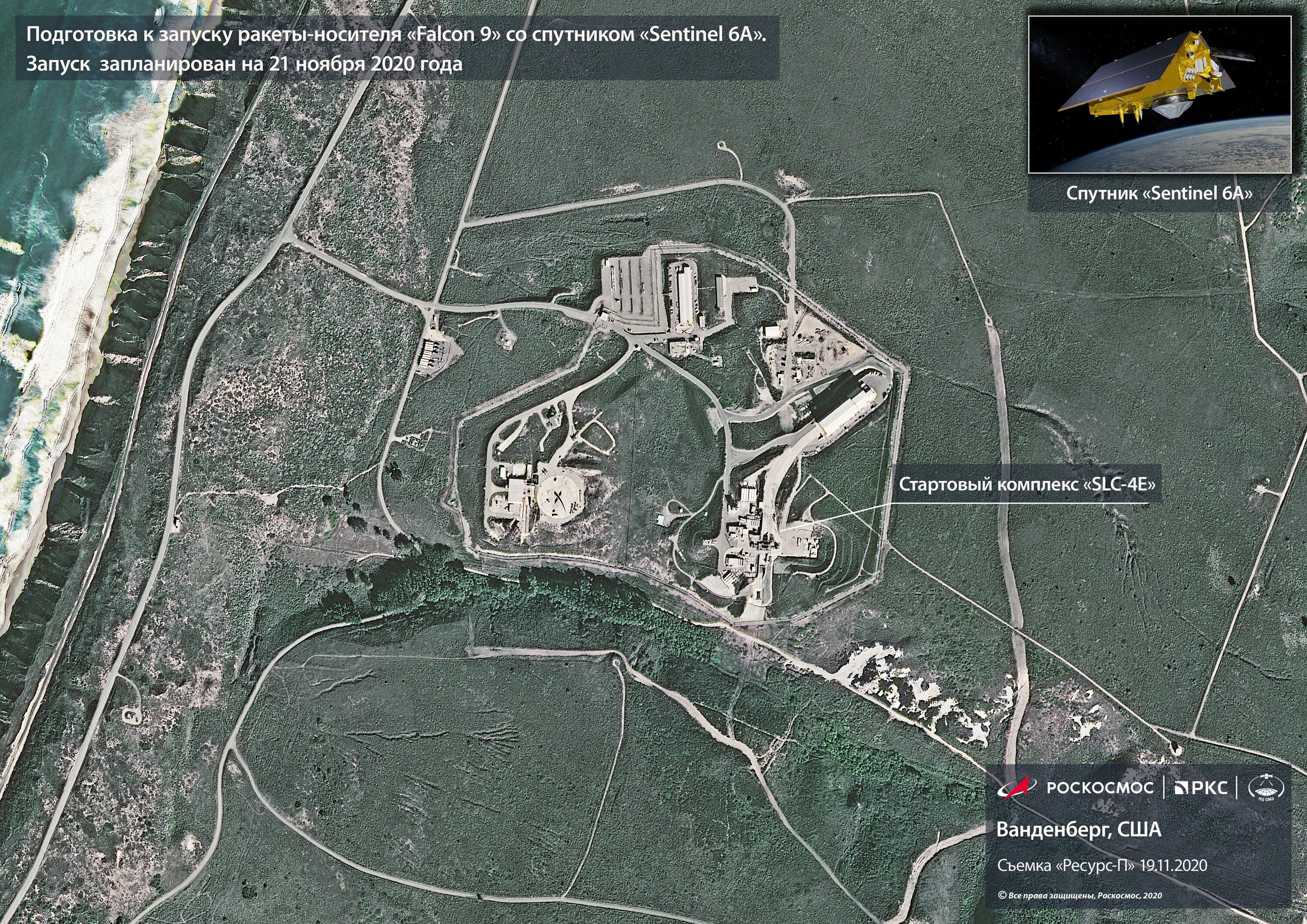Click the Falcon 9 launch preparation headline

(397, 35)
